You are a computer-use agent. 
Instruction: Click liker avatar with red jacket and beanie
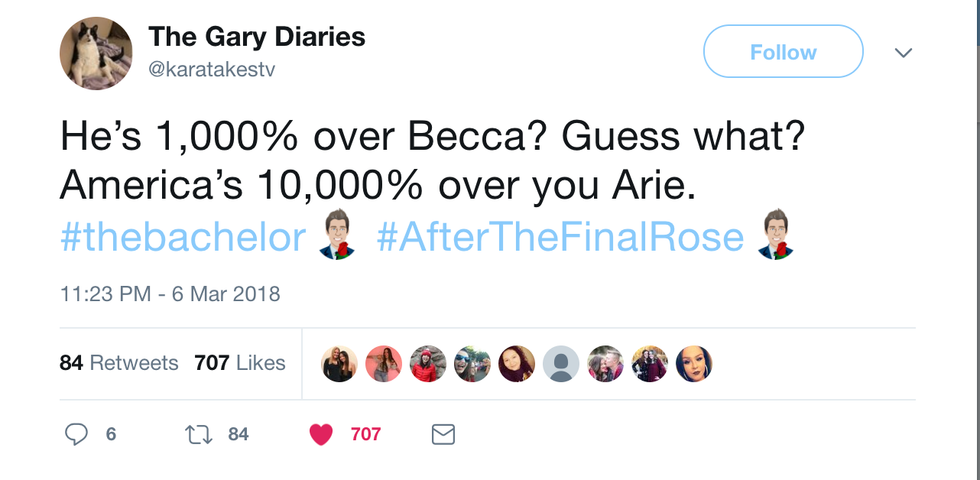[x=428, y=364]
